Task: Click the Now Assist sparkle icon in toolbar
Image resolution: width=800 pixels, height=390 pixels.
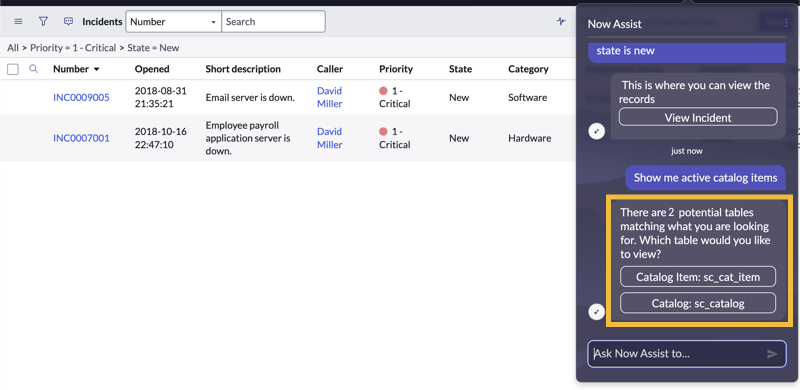Action: pos(561,21)
